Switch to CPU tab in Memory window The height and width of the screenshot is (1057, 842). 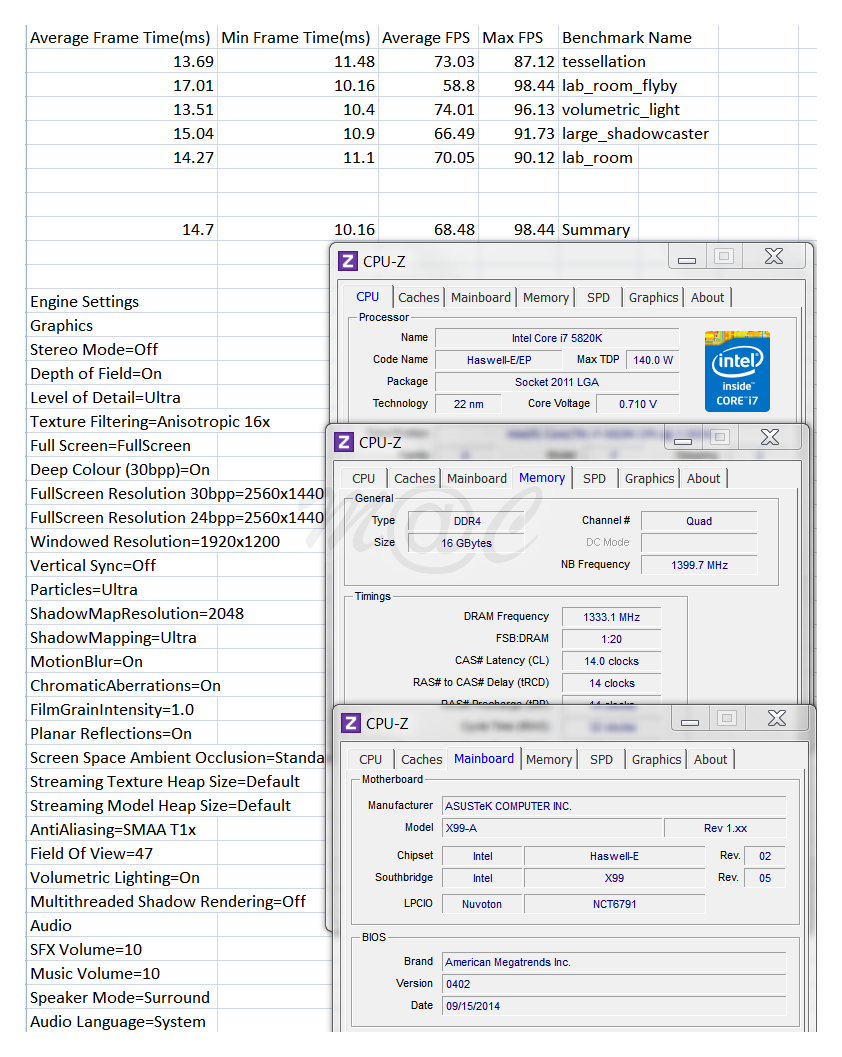363,478
